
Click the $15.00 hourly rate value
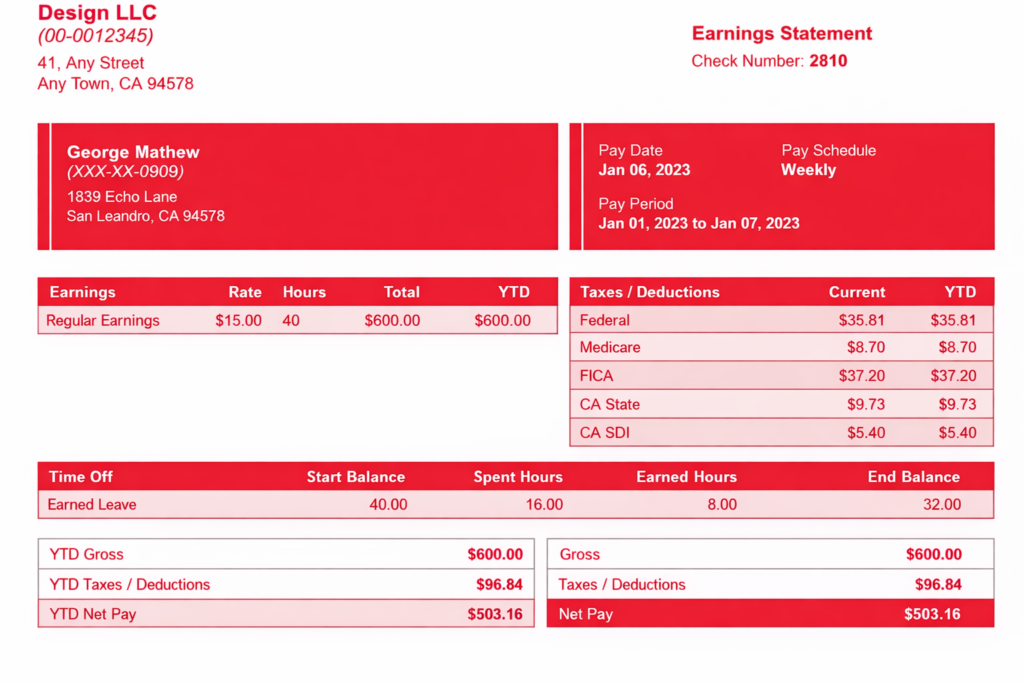pyautogui.click(x=238, y=321)
